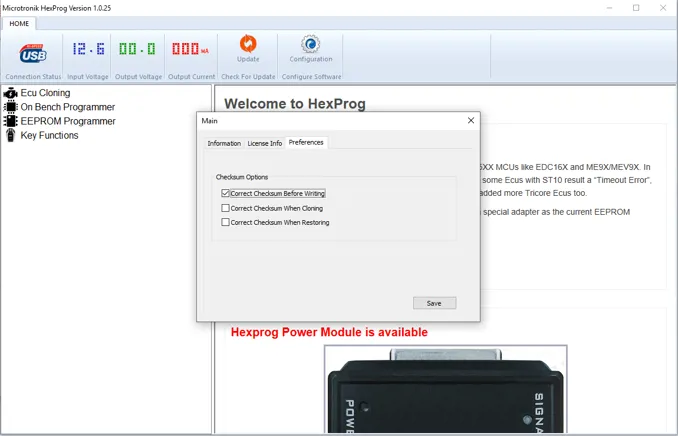
Task: Click the USB connection status icon
Action: 33,53
